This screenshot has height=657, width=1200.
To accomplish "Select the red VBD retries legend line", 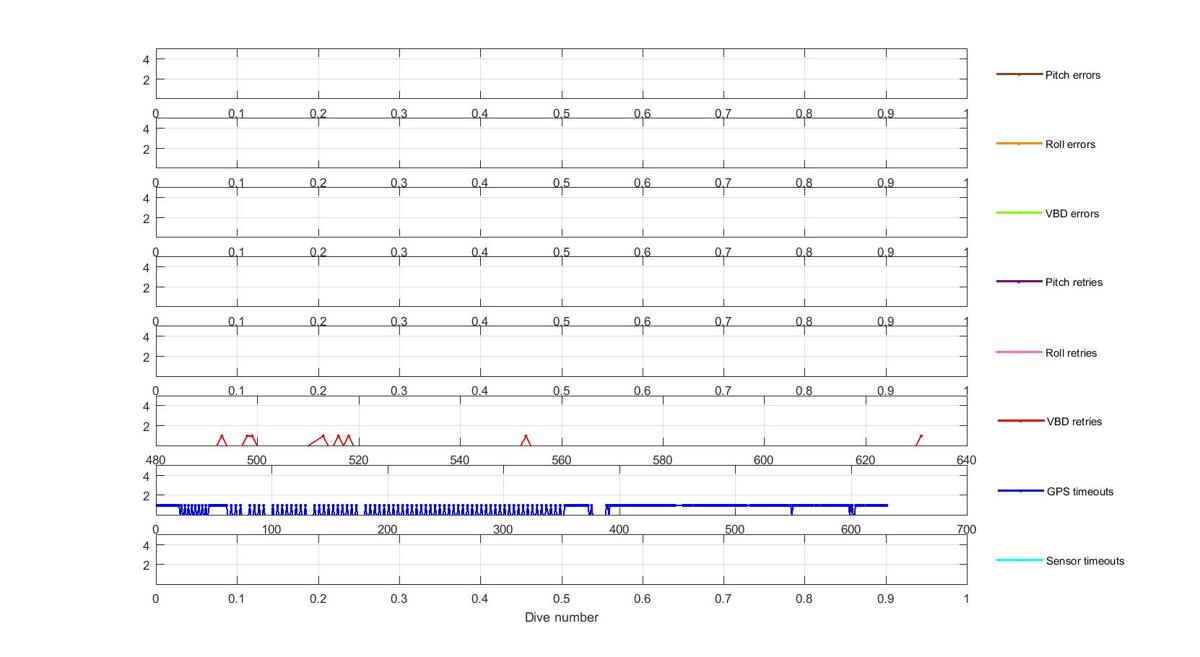I will tap(1019, 421).
